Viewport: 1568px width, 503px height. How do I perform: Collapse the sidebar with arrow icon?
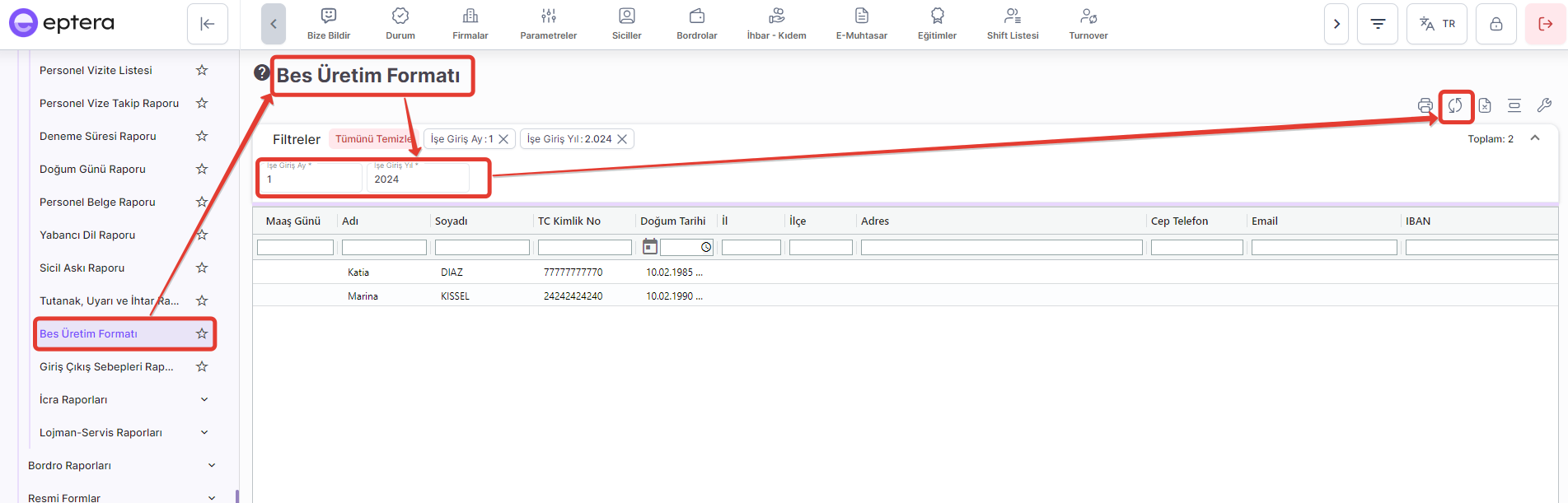click(208, 24)
